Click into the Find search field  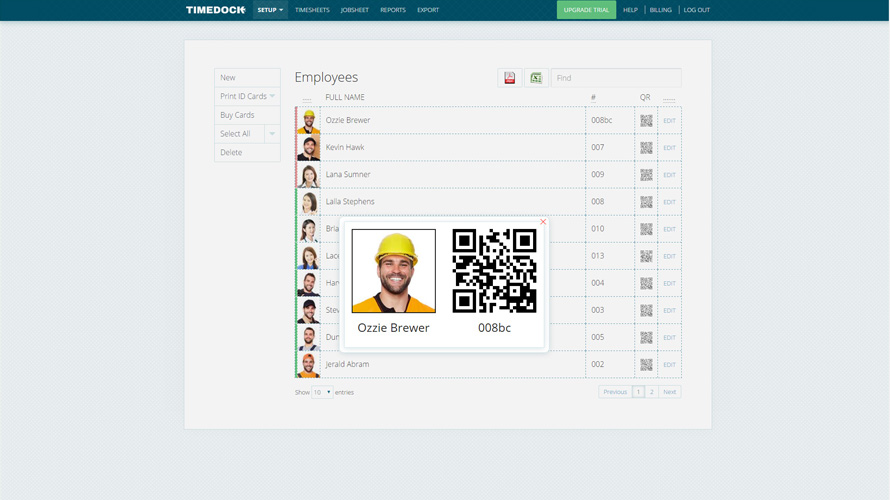(x=616, y=78)
